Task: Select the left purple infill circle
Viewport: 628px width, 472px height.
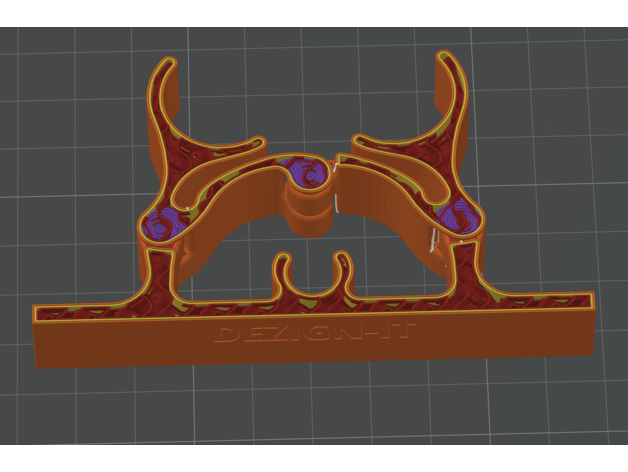Action: [160, 222]
